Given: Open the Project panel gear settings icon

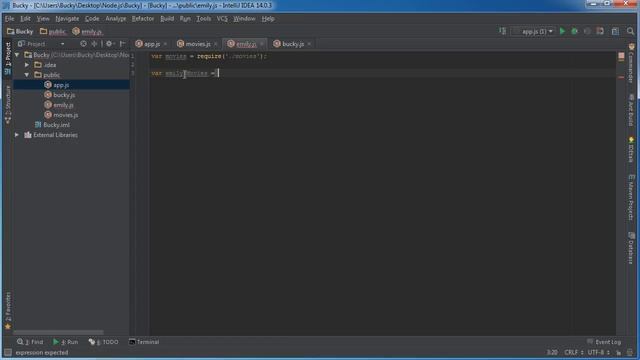Looking at the screenshot, I should click(109, 44).
